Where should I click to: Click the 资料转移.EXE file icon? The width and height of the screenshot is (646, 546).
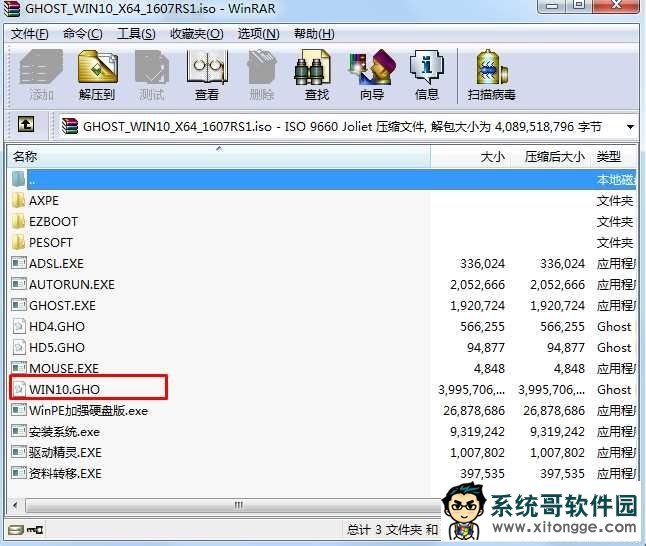coord(19,473)
